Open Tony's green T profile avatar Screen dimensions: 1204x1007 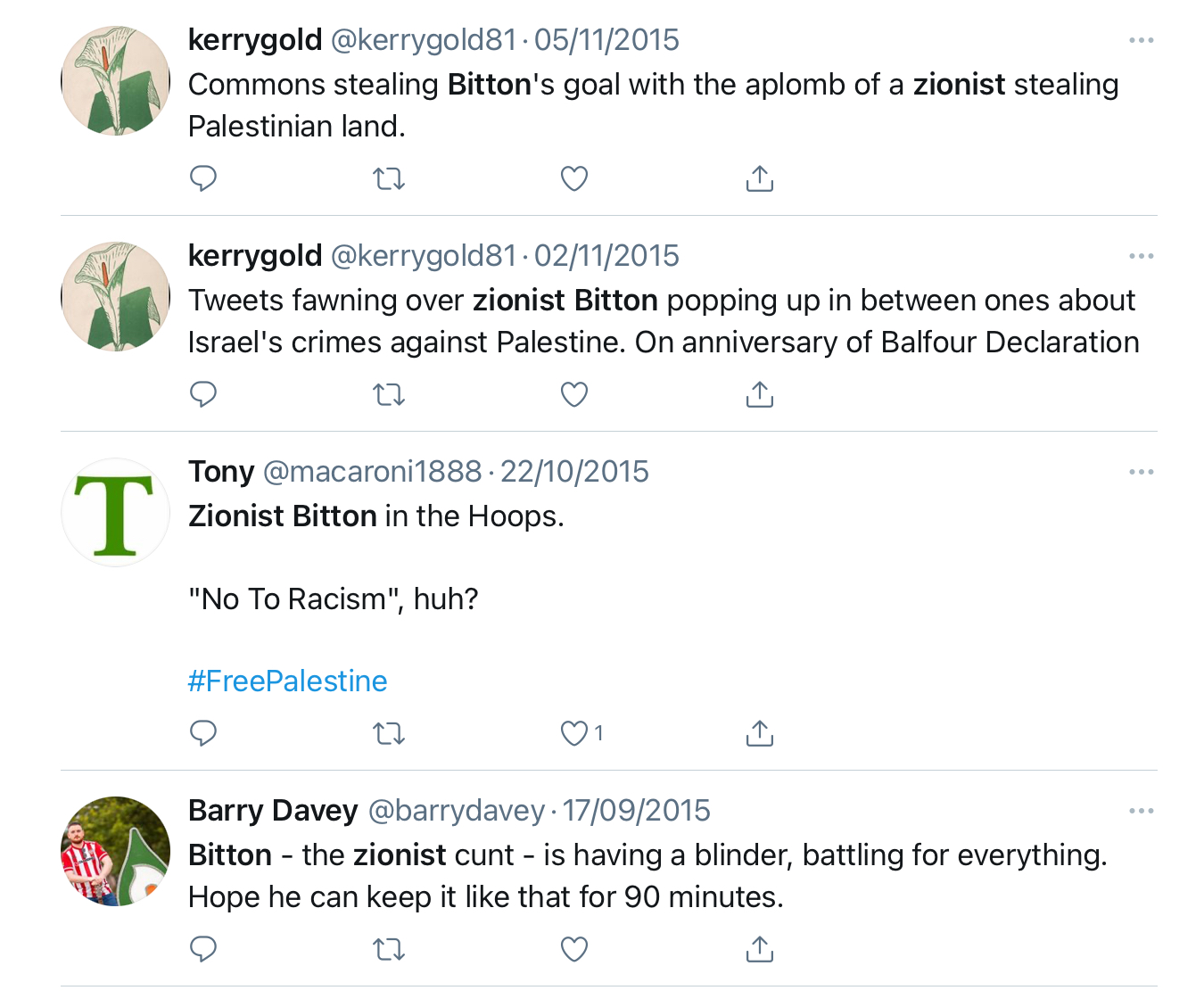point(115,513)
